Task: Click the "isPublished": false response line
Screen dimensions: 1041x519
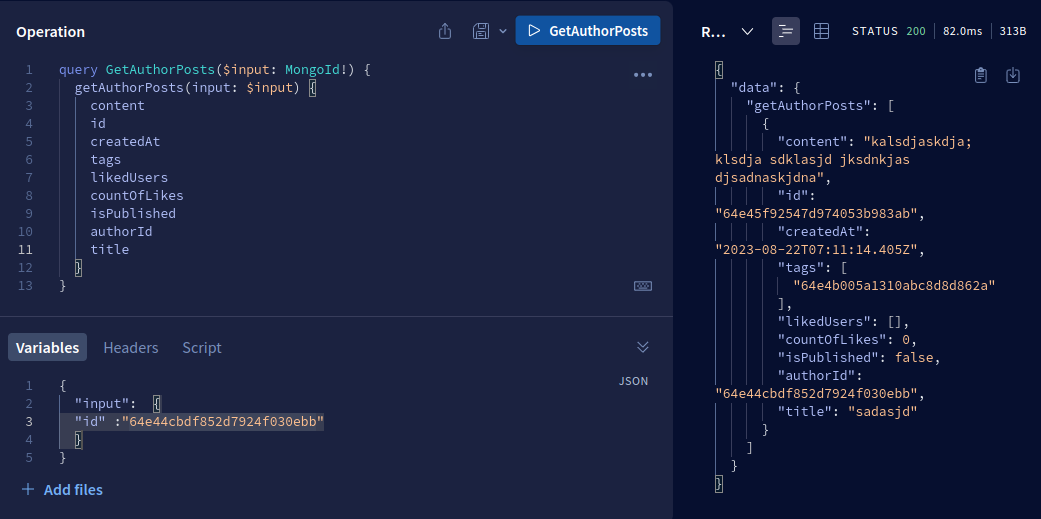Action: tap(860, 357)
